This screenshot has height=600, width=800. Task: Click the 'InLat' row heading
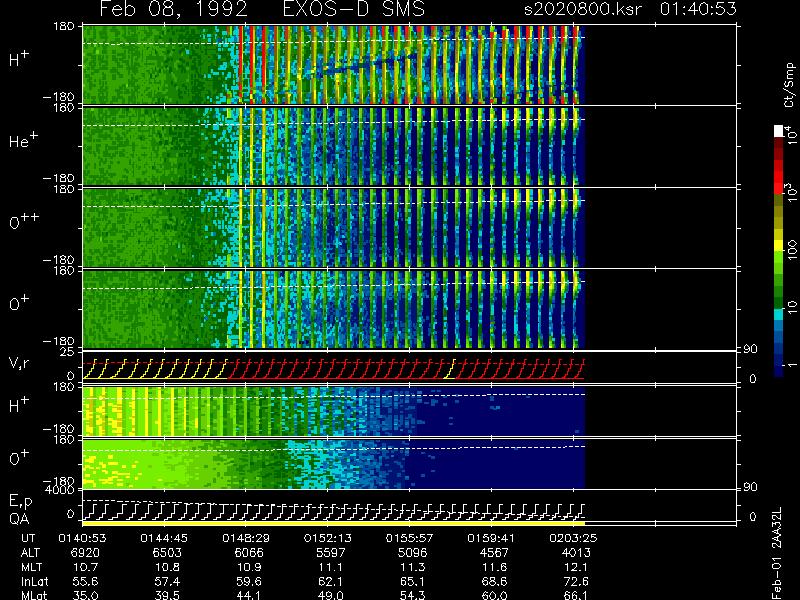(x=35, y=582)
